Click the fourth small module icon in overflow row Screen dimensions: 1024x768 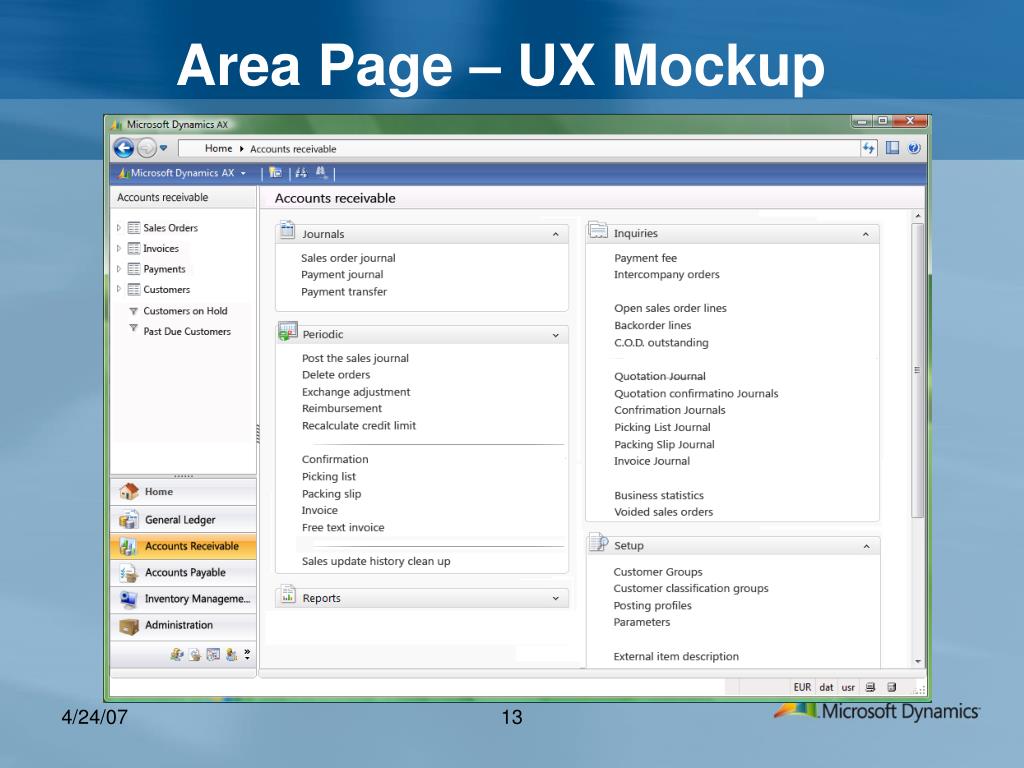click(x=231, y=654)
